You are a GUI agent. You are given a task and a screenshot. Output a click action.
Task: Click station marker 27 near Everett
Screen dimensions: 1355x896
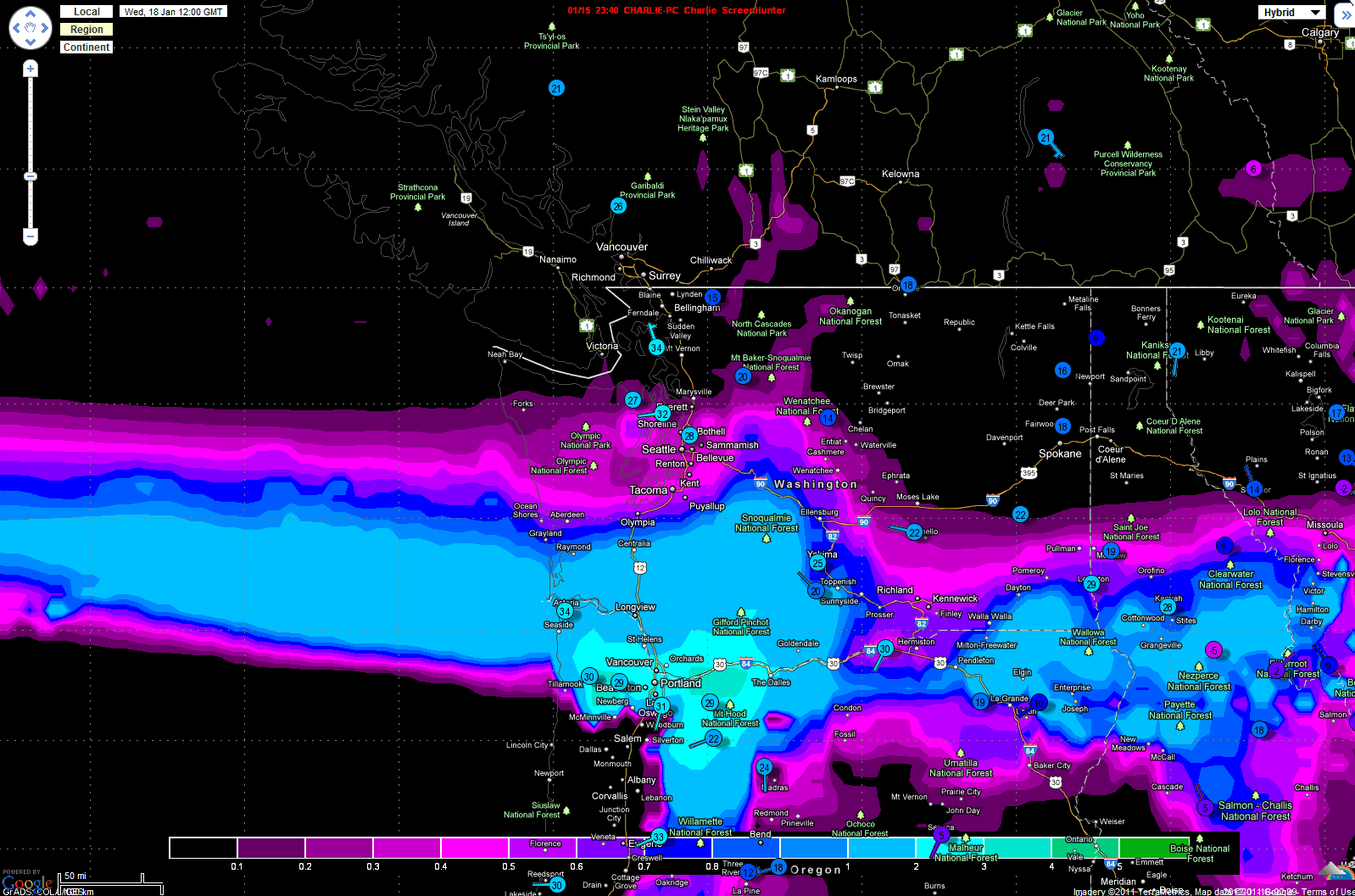[x=633, y=400]
